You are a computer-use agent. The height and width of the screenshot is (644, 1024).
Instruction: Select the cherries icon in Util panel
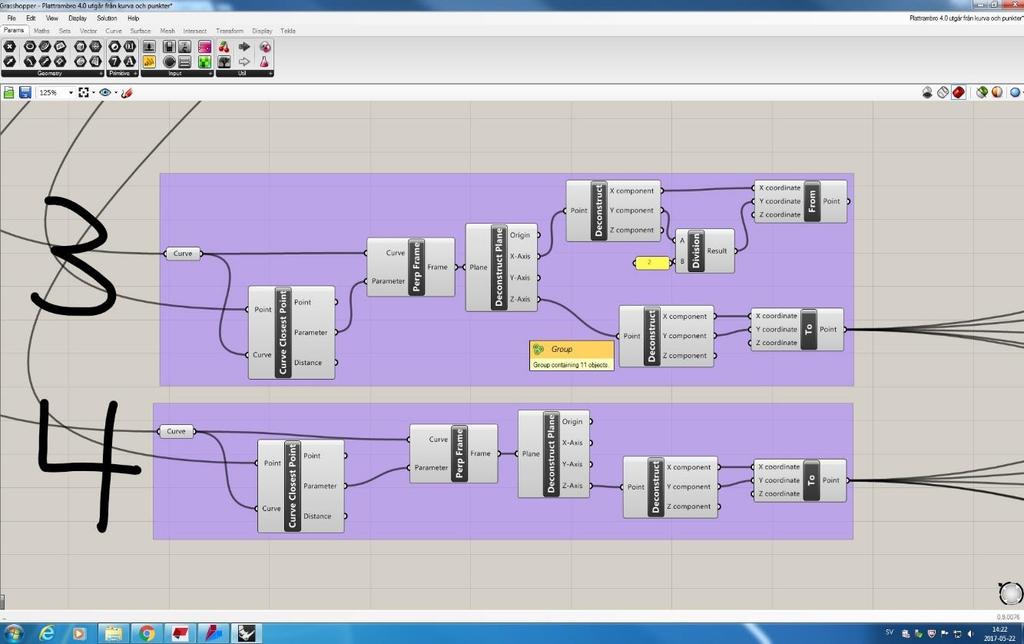click(x=224, y=46)
